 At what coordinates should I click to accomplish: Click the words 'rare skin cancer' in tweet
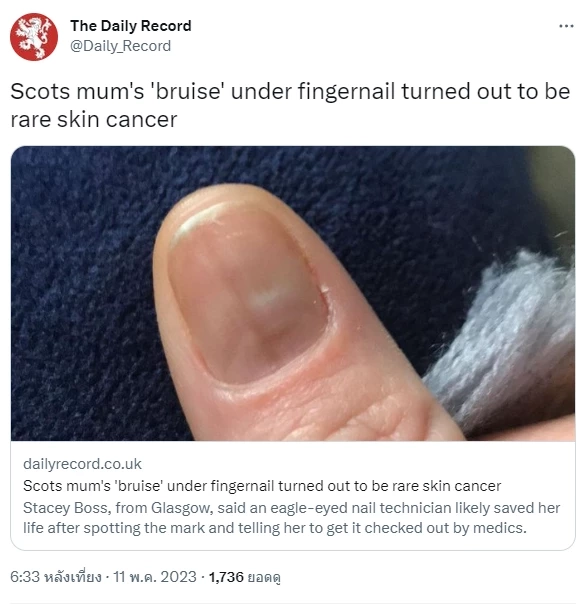click(x=94, y=119)
